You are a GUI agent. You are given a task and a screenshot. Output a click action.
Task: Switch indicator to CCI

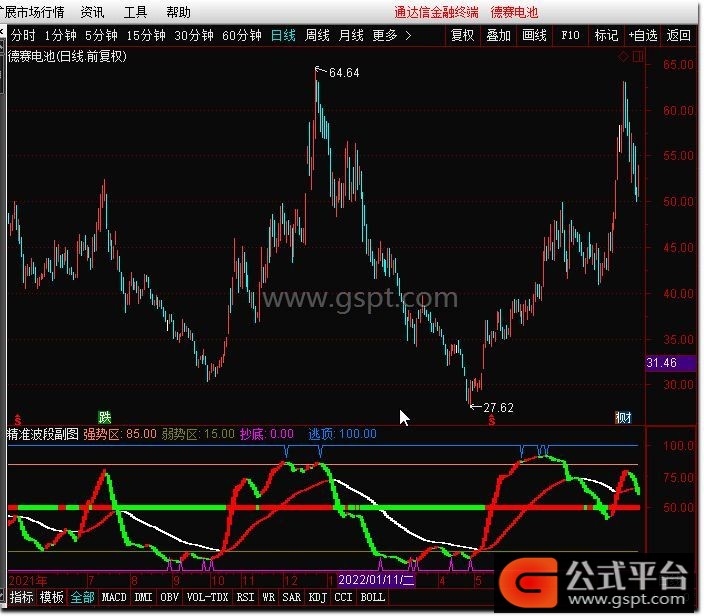(x=343, y=597)
